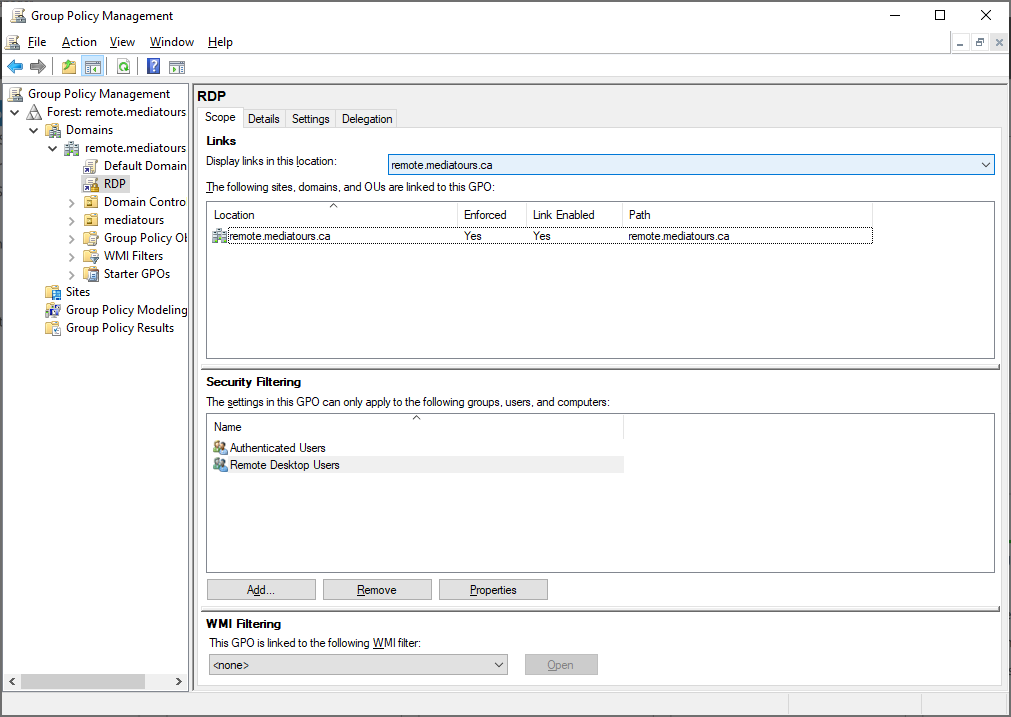Click the Domain Controllers OU icon

click(91, 202)
